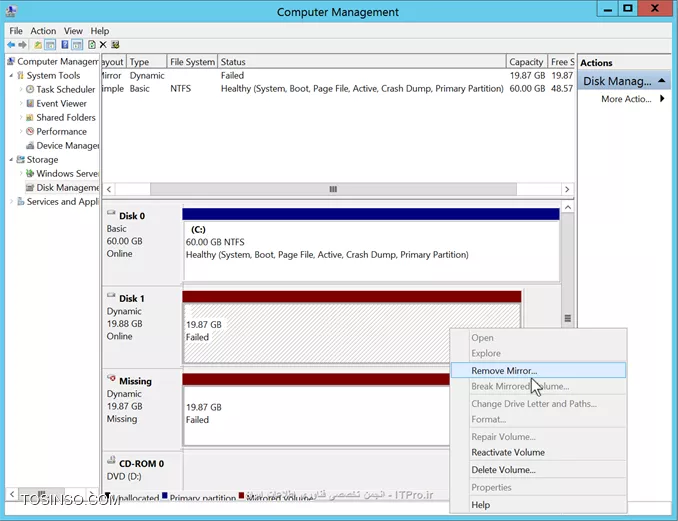This screenshot has height=521, width=678.
Task: Open the Help menu in menu bar
Action: 100,31
